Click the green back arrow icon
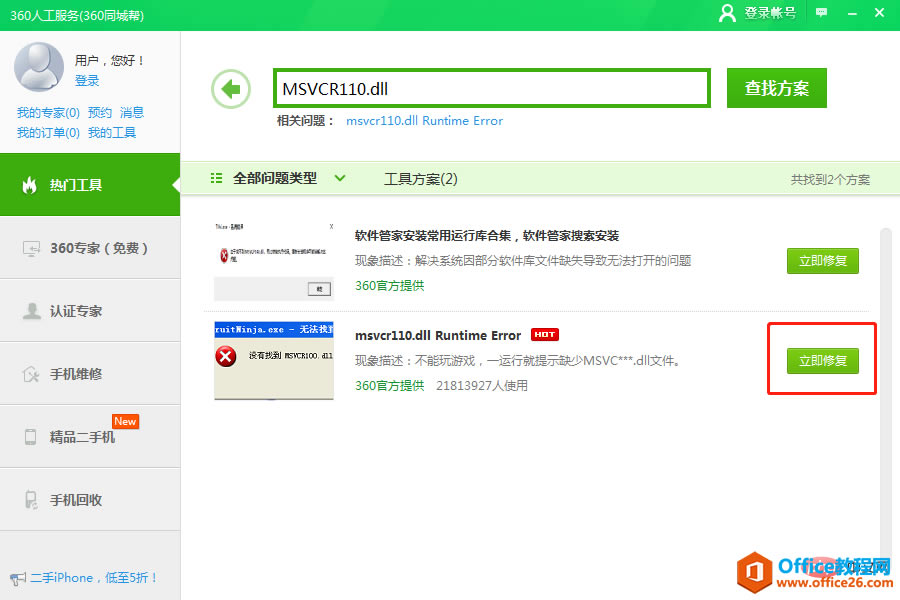Image resolution: width=900 pixels, height=600 pixels. [231, 89]
